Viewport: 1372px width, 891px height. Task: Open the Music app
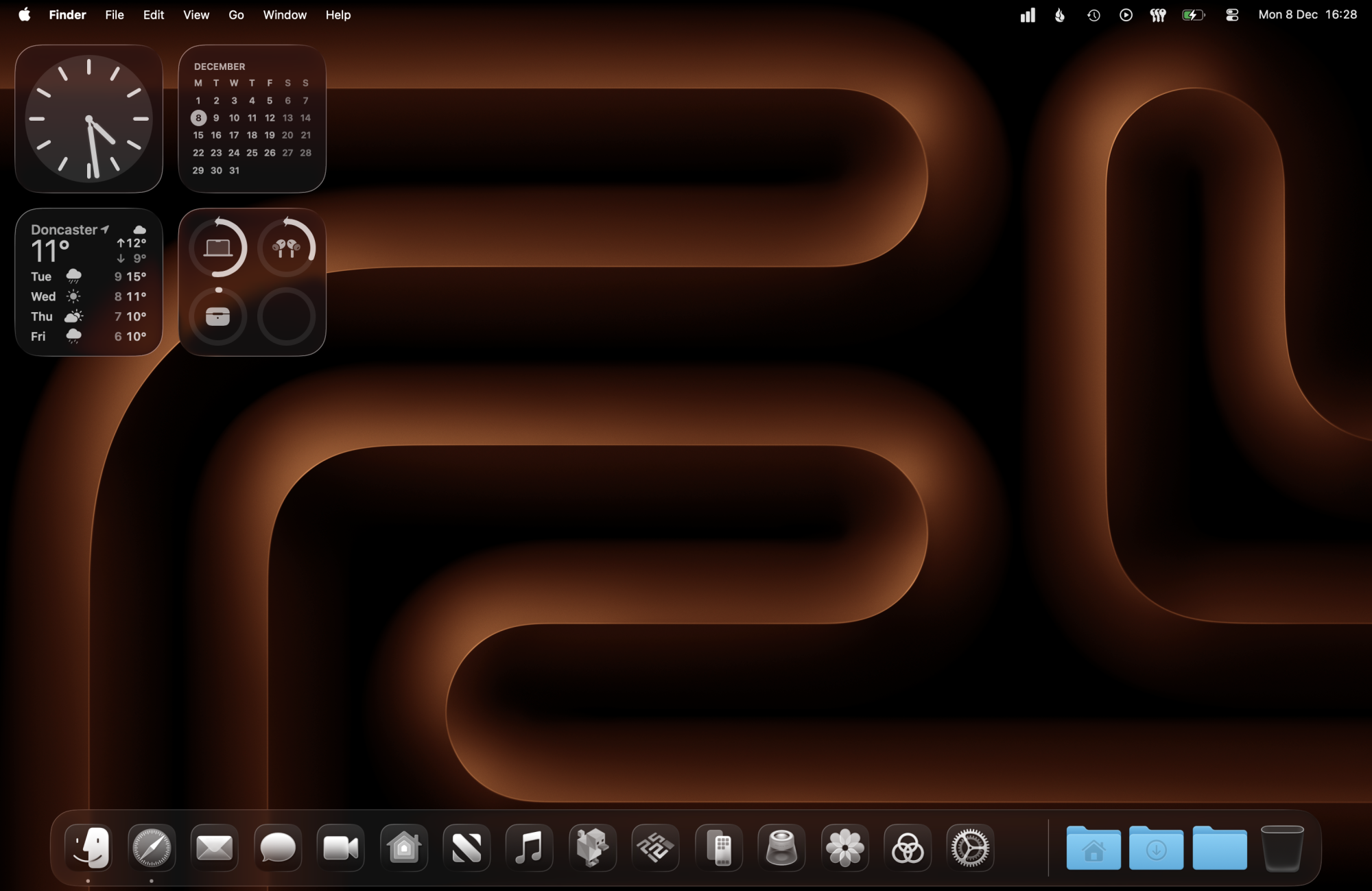(x=529, y=848)
